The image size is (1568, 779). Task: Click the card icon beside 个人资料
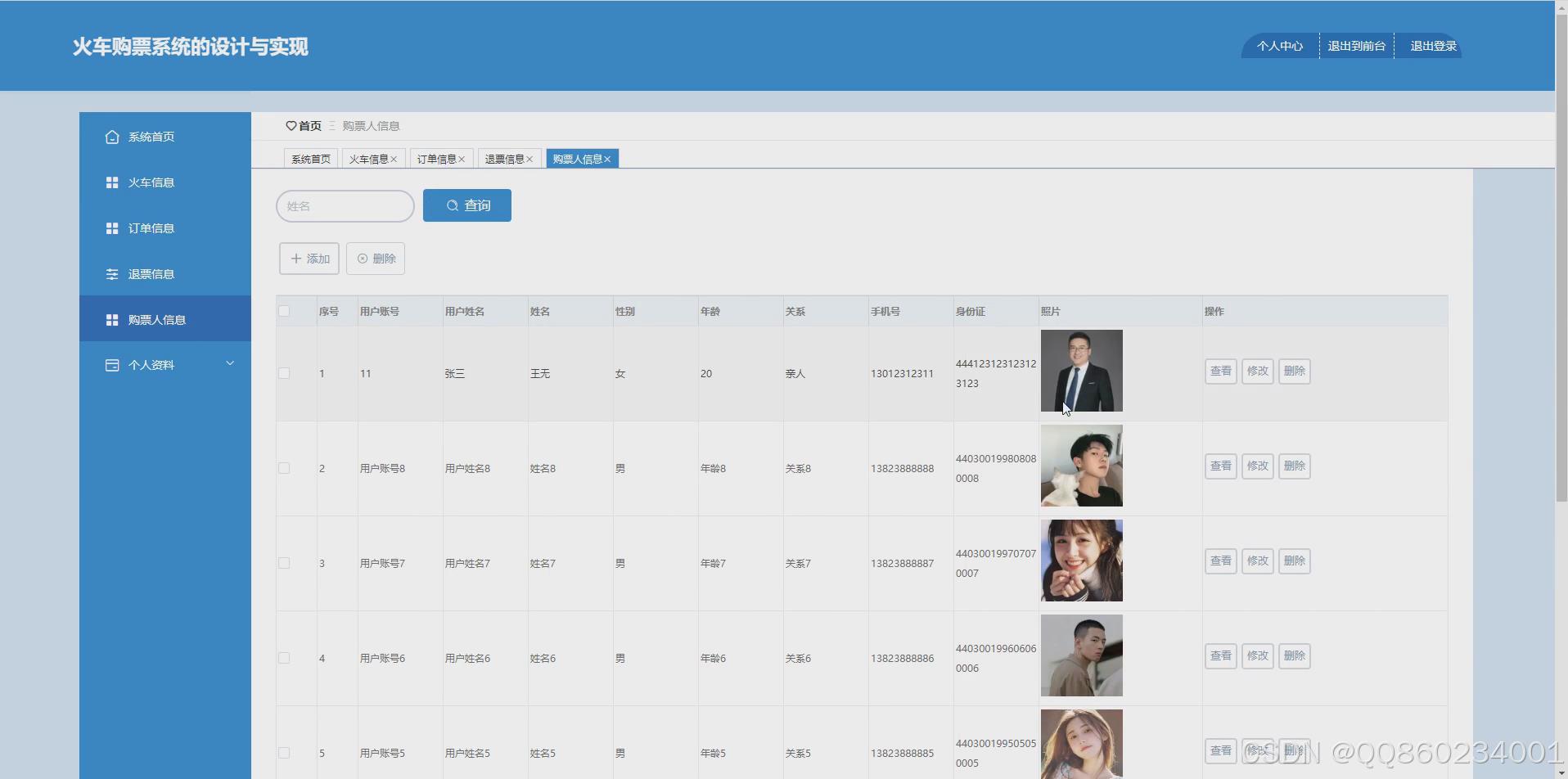112,365
